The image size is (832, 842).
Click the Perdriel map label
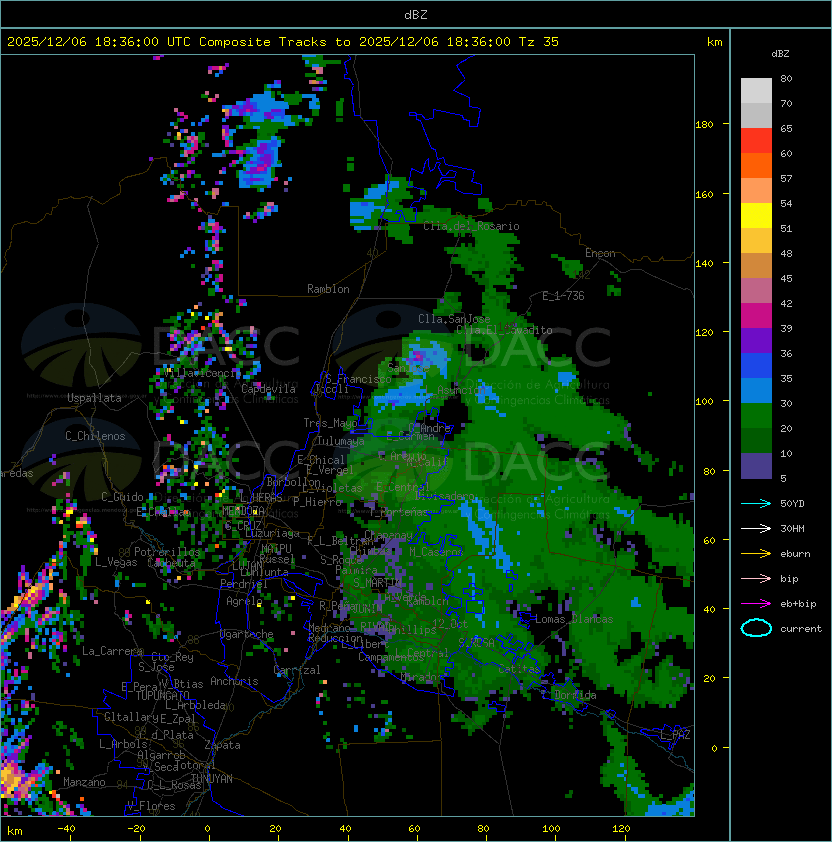click(244, 584)
